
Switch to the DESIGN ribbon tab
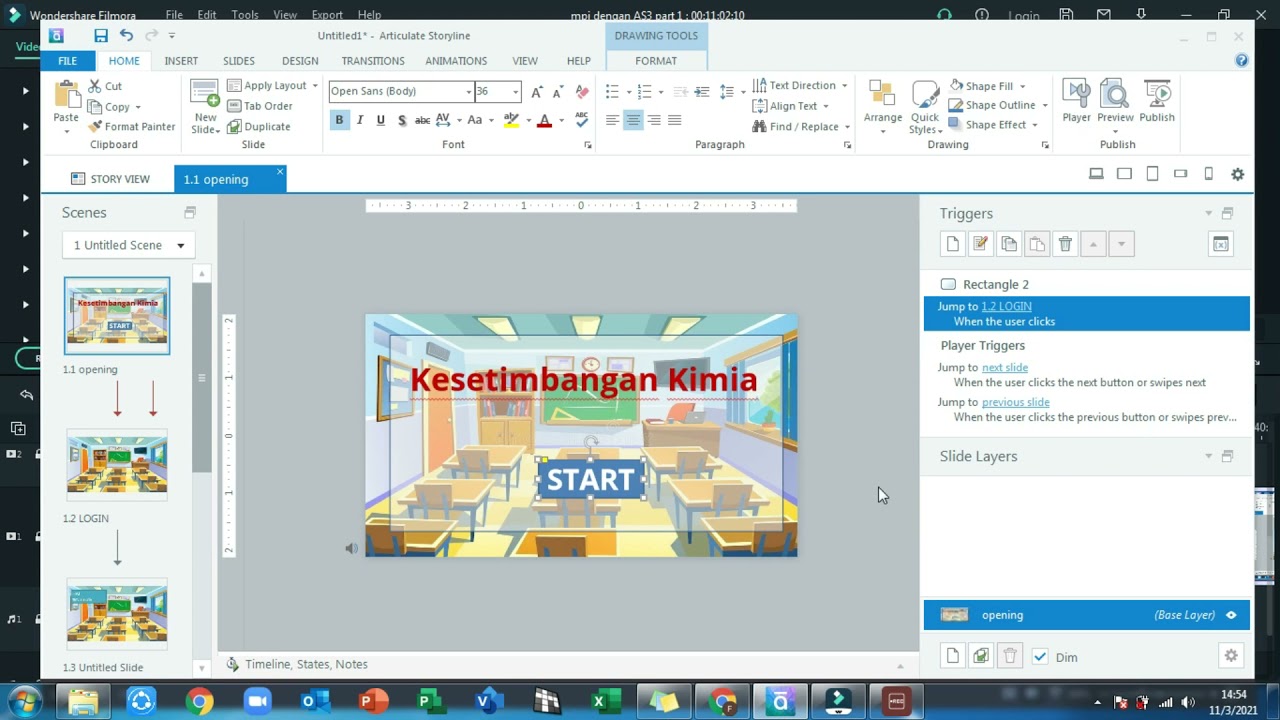tap(300, 61)
